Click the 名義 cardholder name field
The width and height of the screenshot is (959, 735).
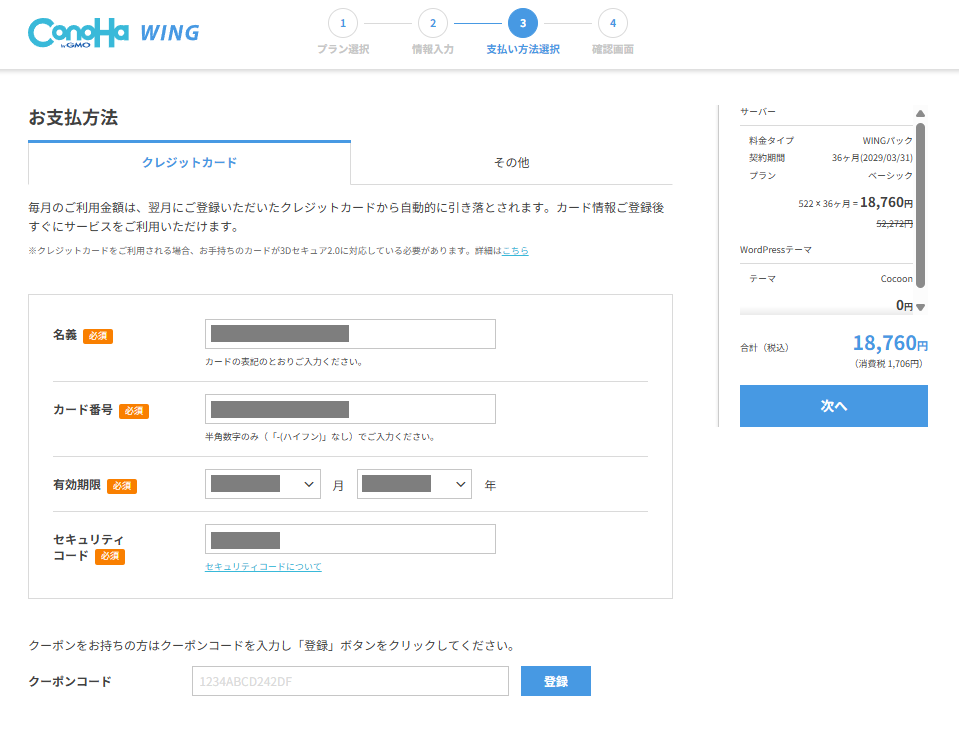(x=349, y=333)
